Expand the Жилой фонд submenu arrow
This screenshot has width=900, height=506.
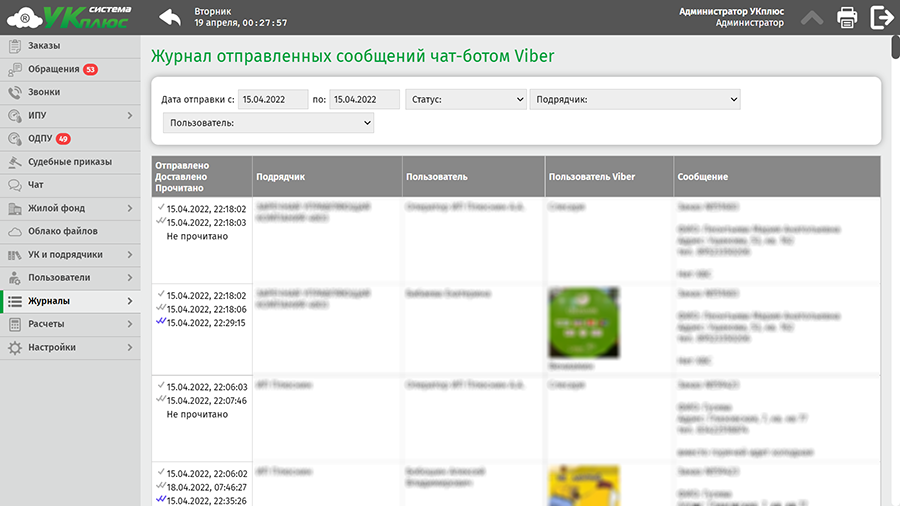[130, 208]
